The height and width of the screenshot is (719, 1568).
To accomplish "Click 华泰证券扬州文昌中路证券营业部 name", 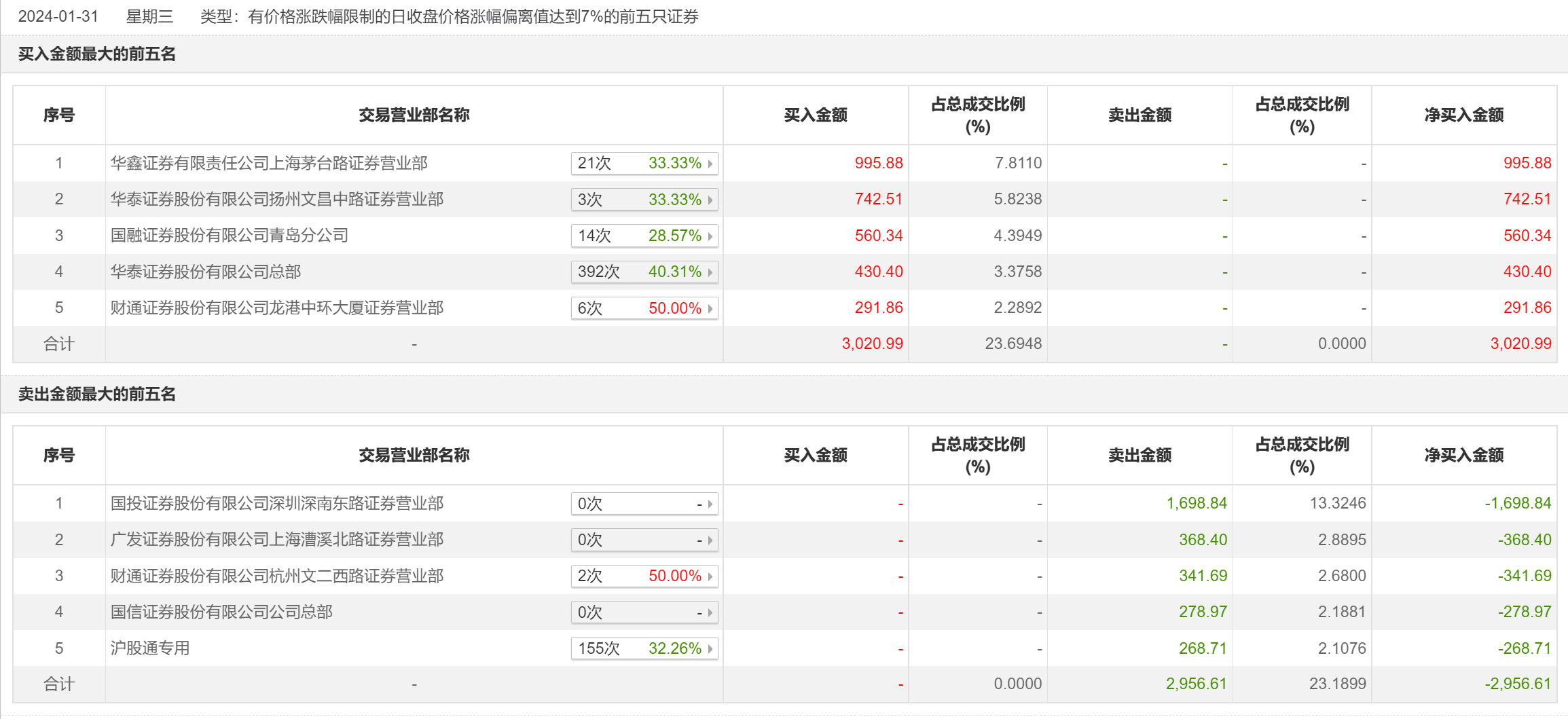I will tap(277, 199).
